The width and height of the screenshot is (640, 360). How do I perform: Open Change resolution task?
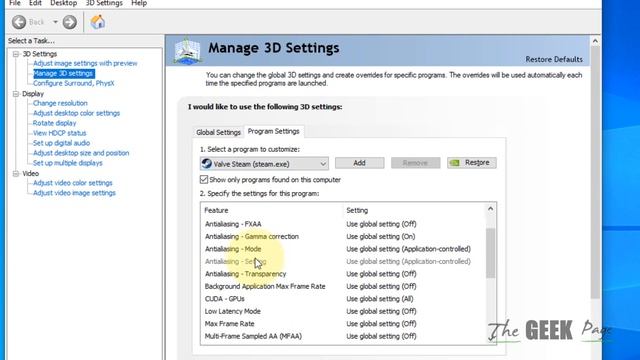pyautogui.click(x=60, y=103)
